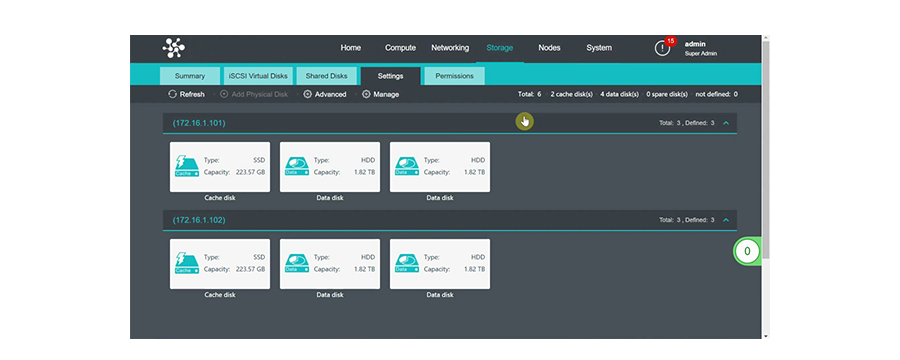Click the 0 spare disk(s) count
This screenshot has width=900, height=360.
pos(667,94)
